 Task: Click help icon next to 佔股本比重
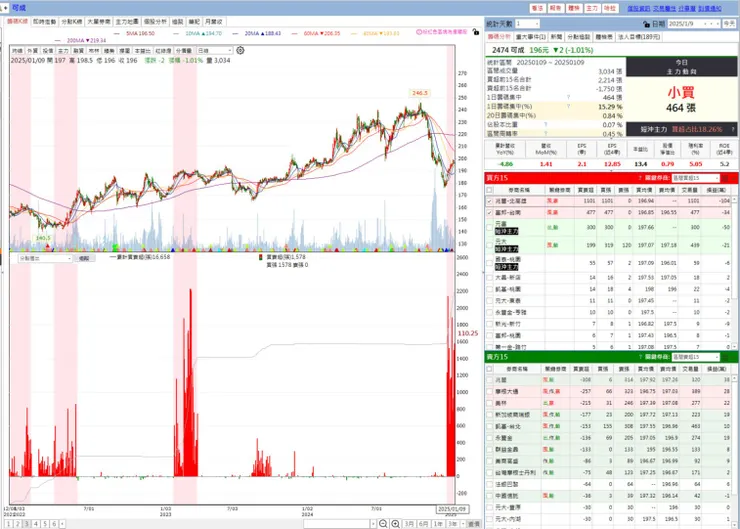546,125
